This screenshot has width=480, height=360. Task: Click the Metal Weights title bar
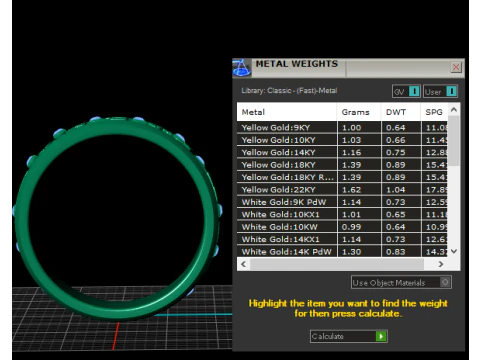[x=350, y=67]
